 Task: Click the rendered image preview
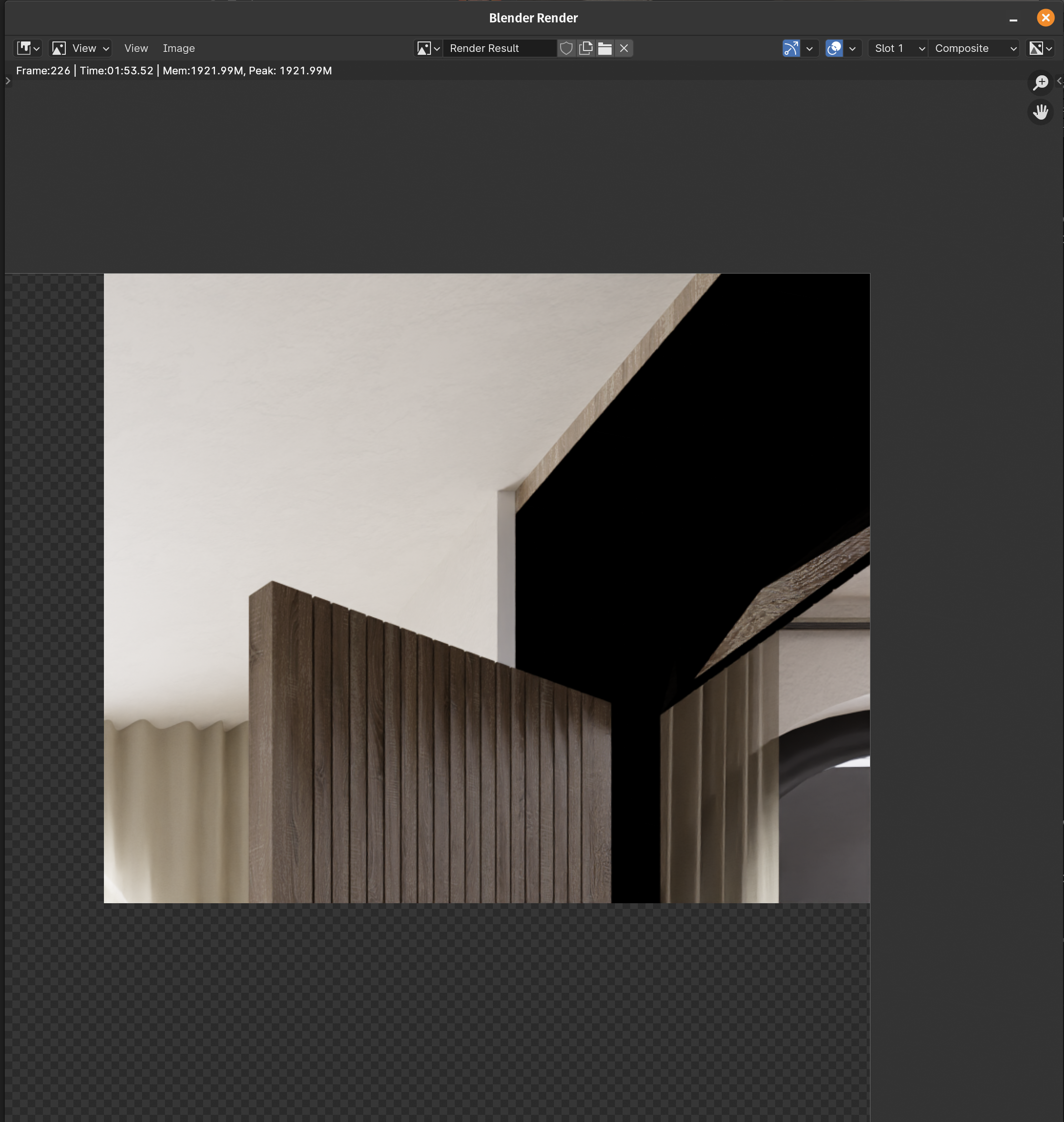click(487, 588)
